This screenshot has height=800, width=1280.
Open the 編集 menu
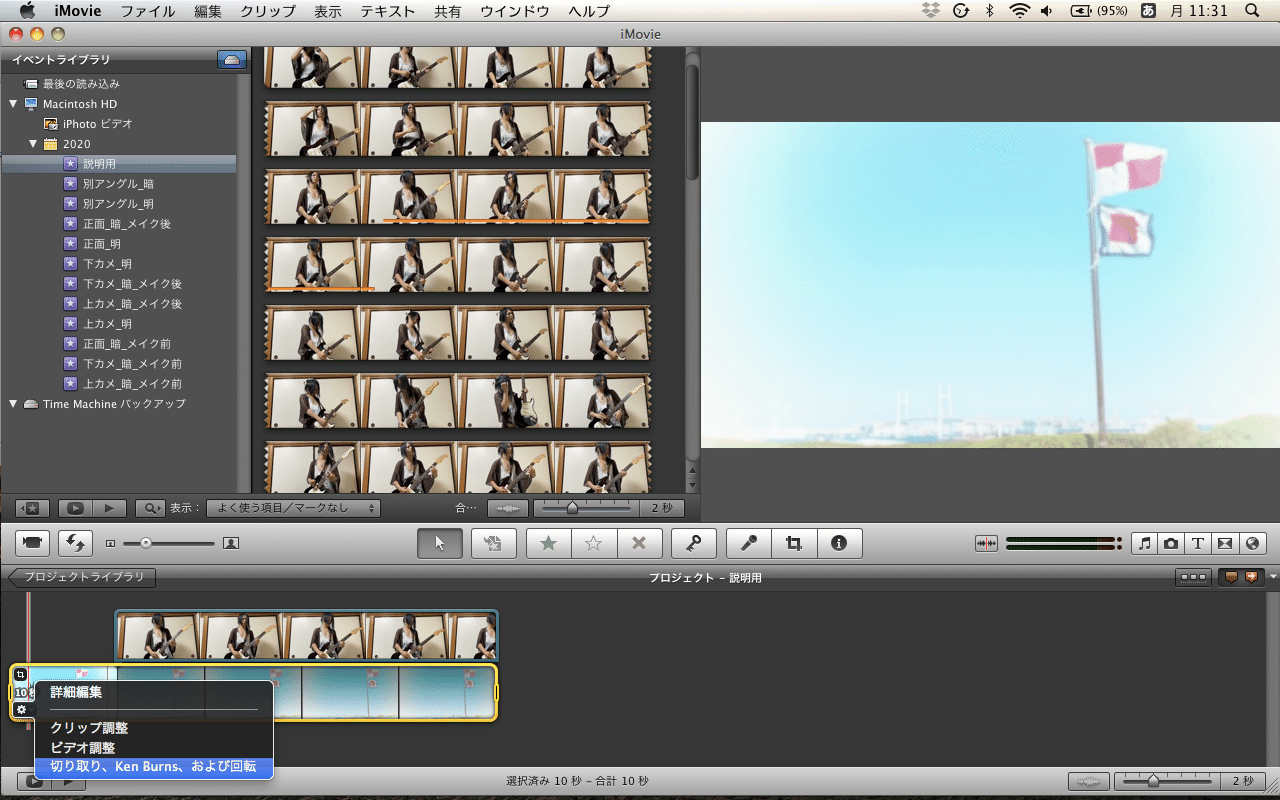coord(208,11)
